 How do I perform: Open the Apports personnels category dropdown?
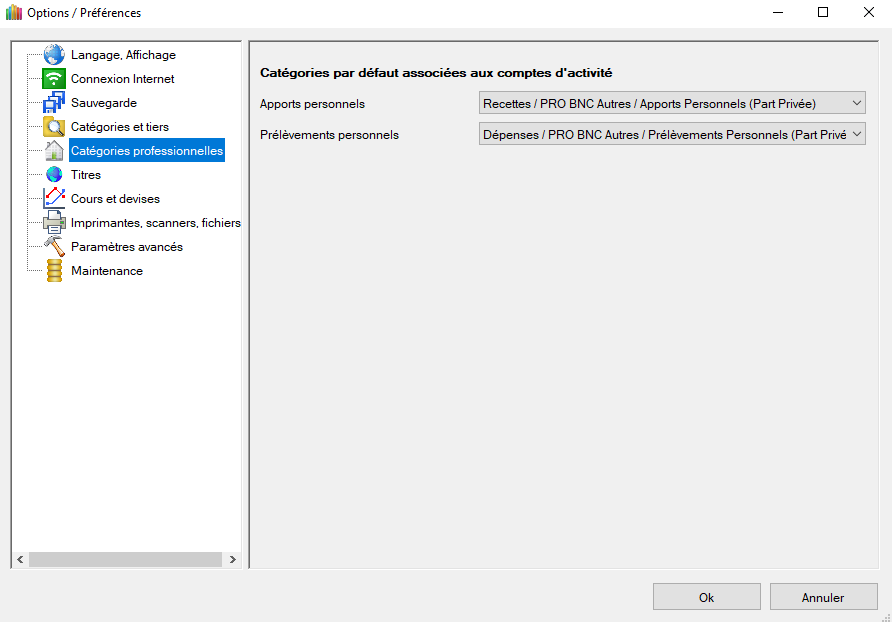(672, 103)
